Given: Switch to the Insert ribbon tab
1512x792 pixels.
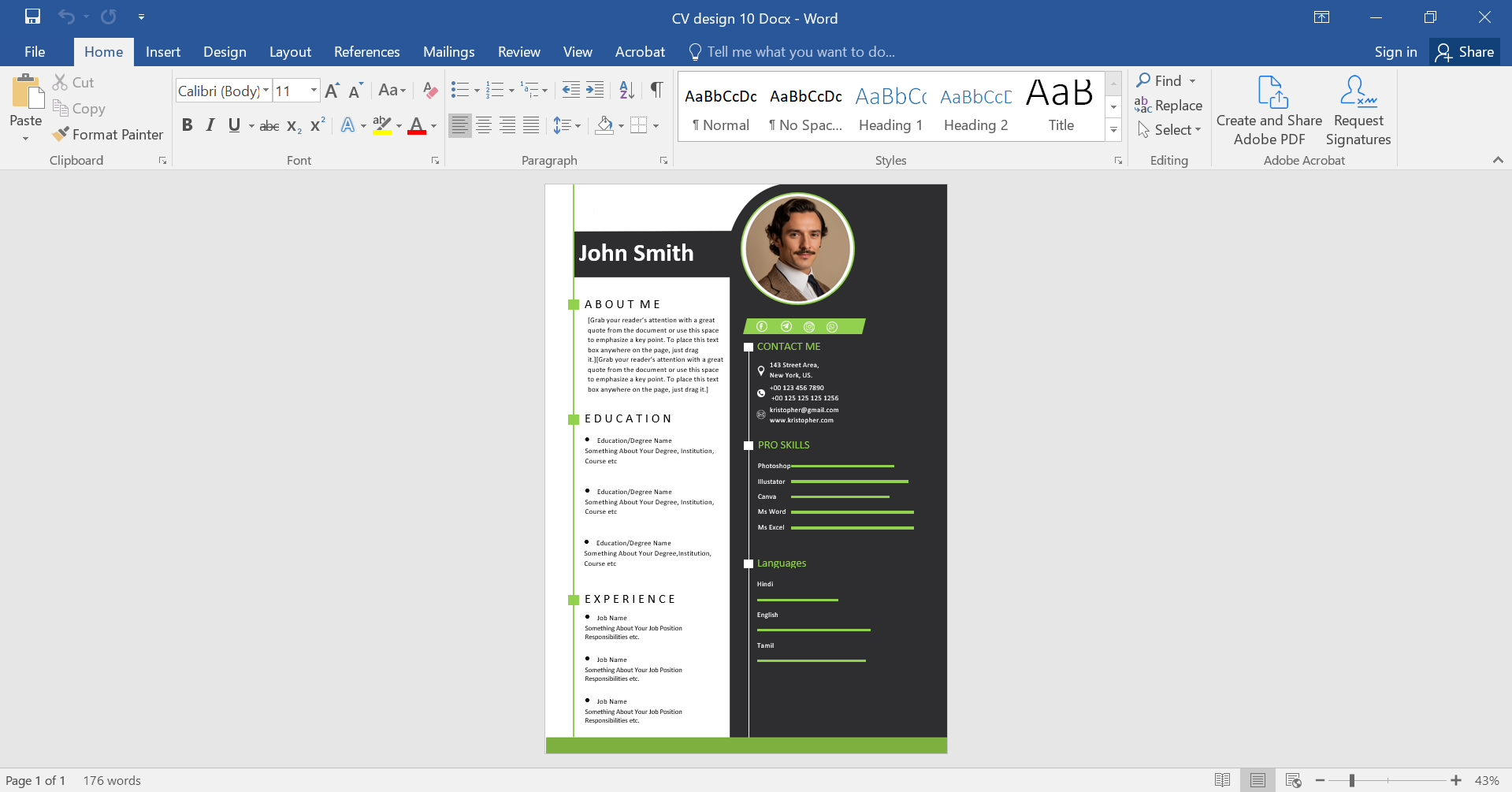Looking at the screenshot, I should 163,51.
